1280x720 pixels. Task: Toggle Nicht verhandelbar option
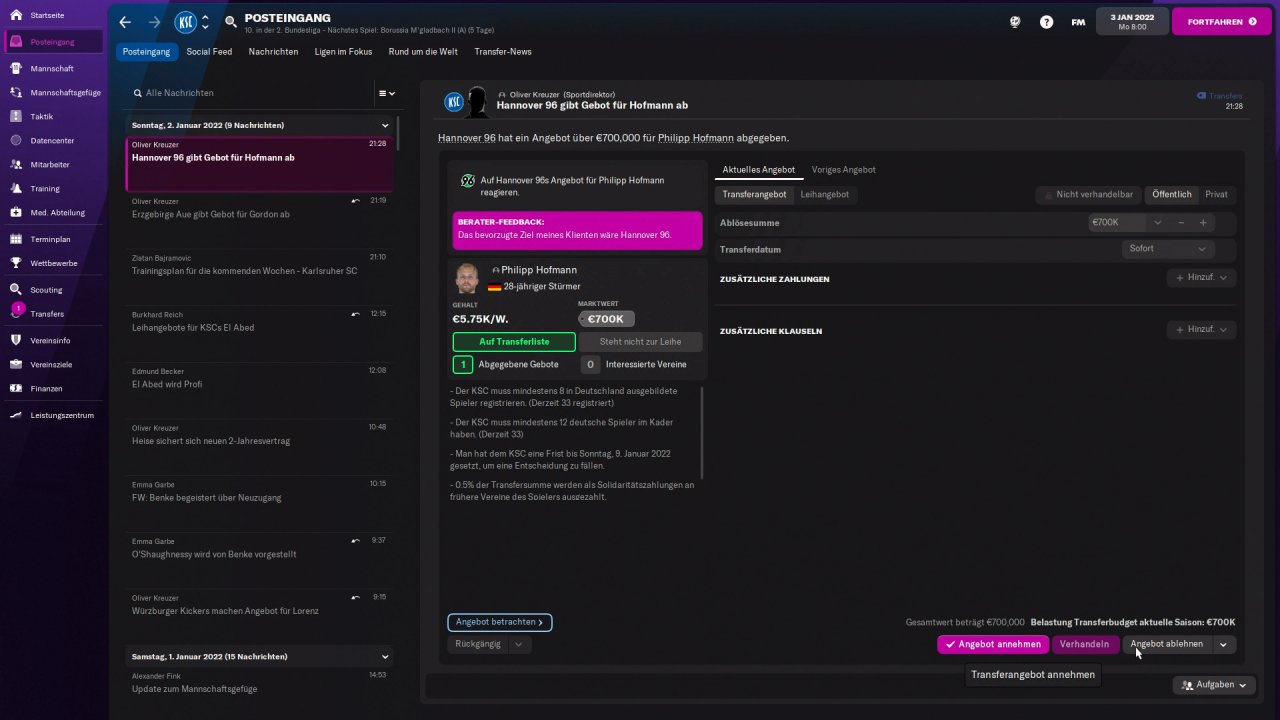point(1088,194)
